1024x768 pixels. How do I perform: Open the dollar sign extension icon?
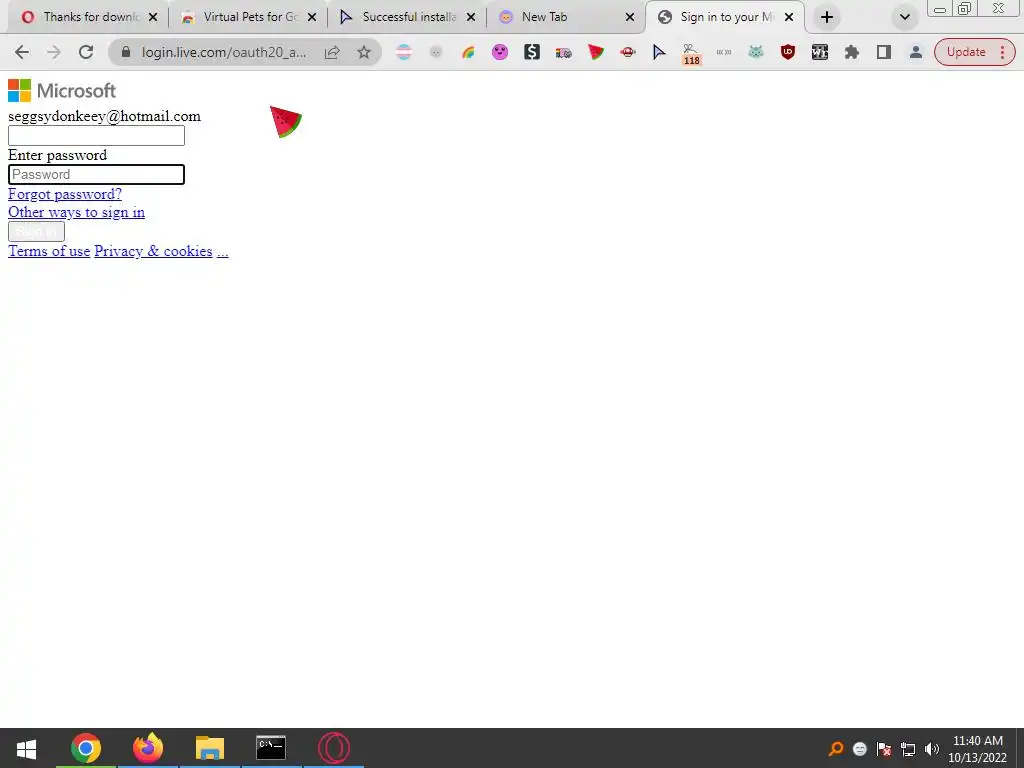pyautogui.click(x=532, y=52)
